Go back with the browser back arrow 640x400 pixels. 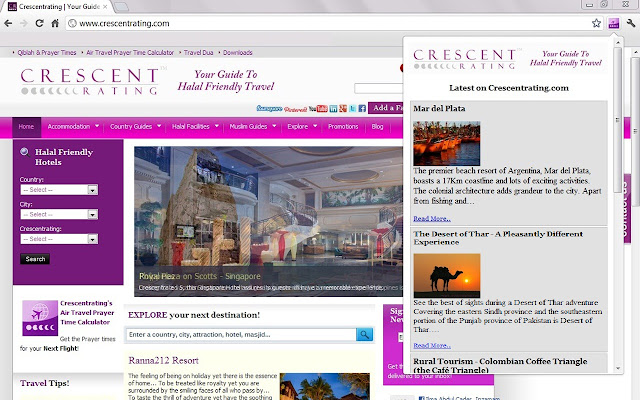tap(8, 23)
